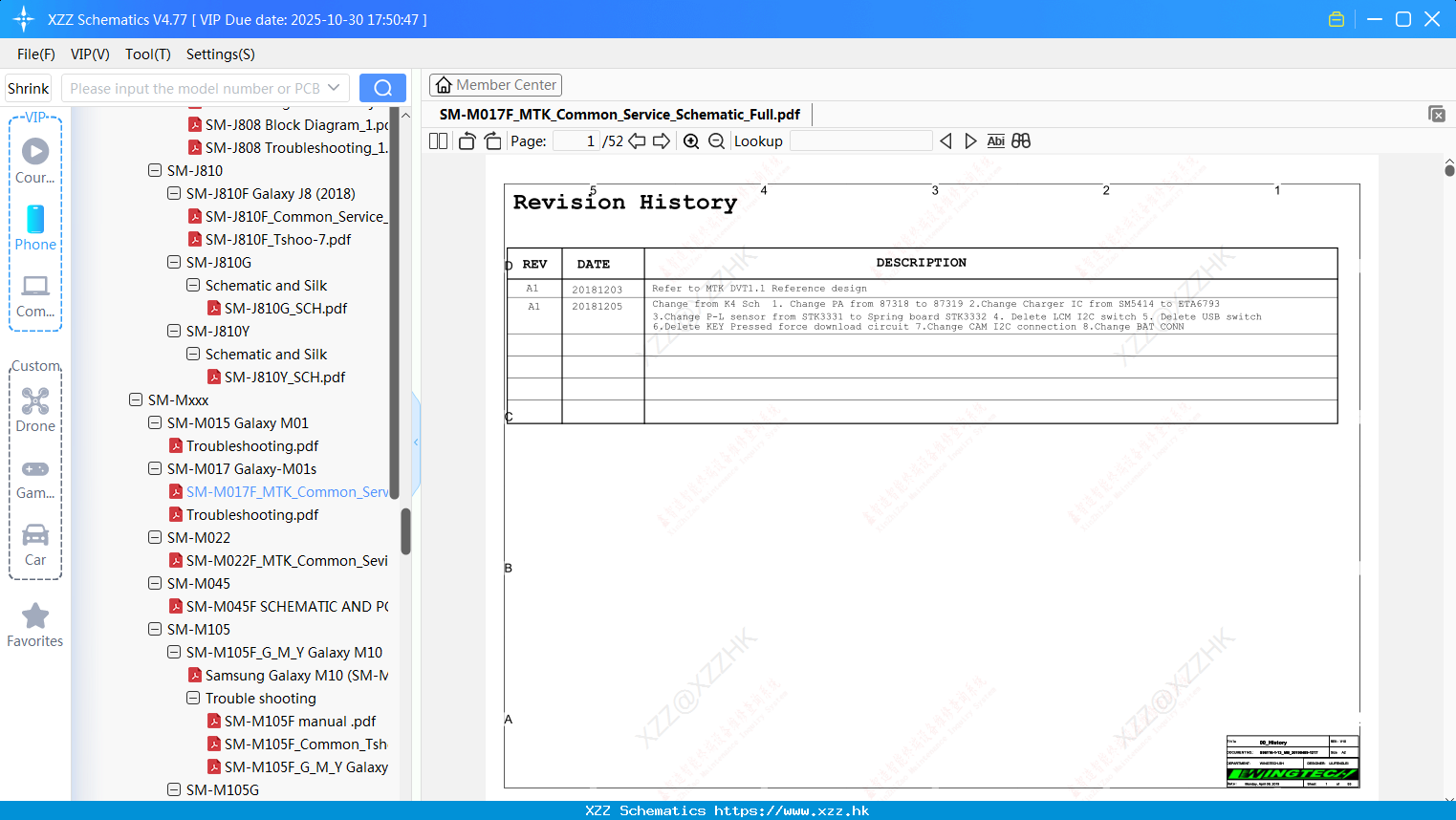
Task: Open Favorites star
Action: pos(35,626)
